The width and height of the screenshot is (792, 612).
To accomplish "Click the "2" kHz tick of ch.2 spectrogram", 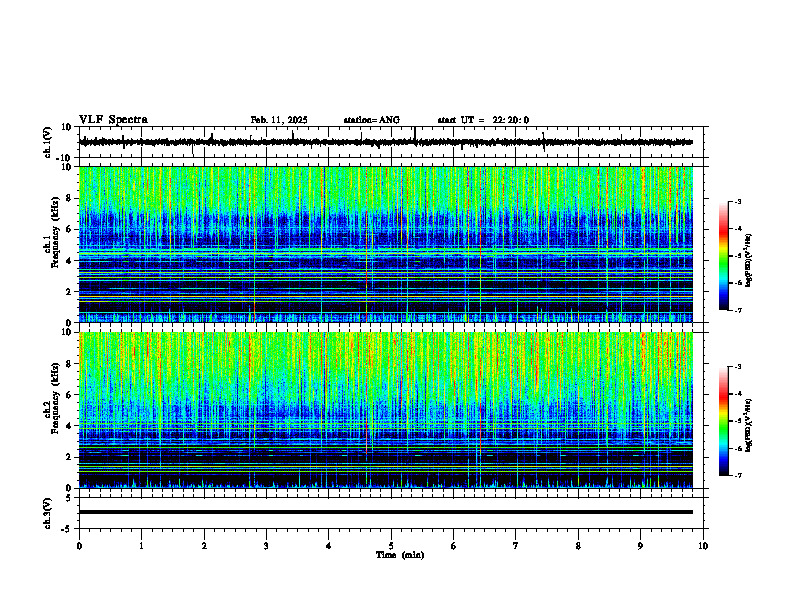I will tap(70, 457).
